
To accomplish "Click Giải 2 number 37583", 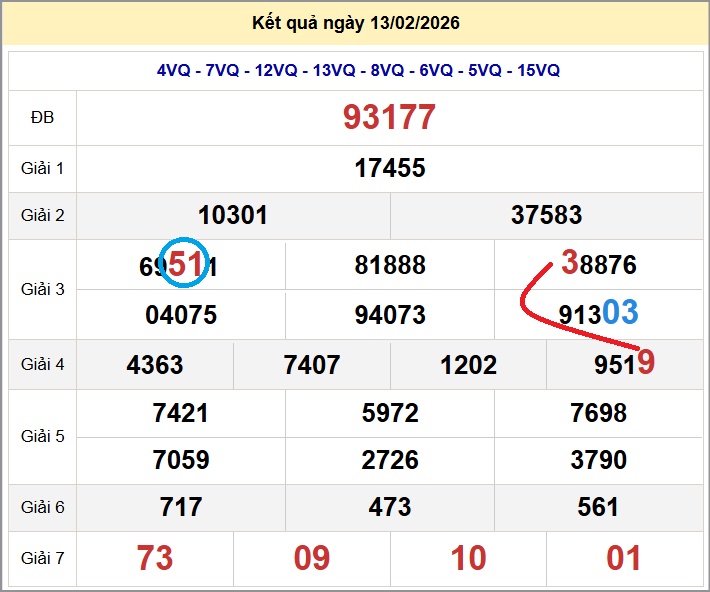I will tap(546, 215).
